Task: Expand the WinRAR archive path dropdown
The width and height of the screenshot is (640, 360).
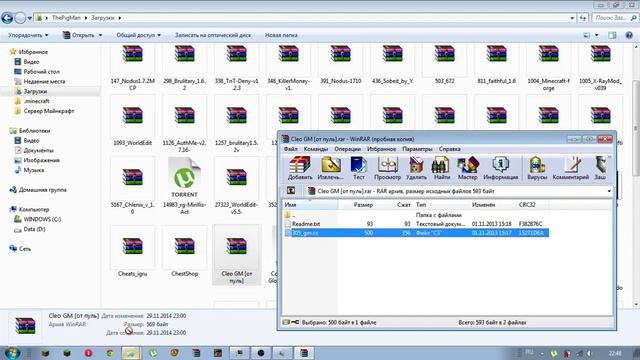Action: (x=609, y=191)
